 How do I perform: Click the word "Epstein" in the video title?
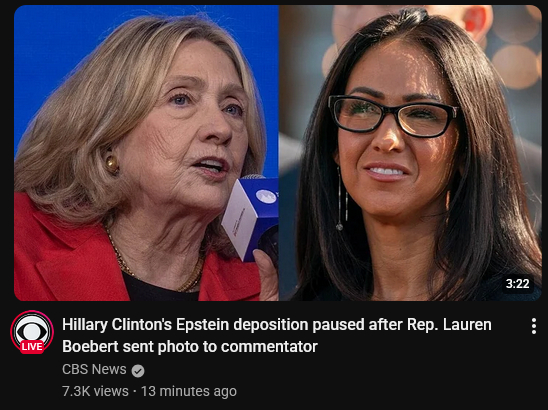(203, 325)
